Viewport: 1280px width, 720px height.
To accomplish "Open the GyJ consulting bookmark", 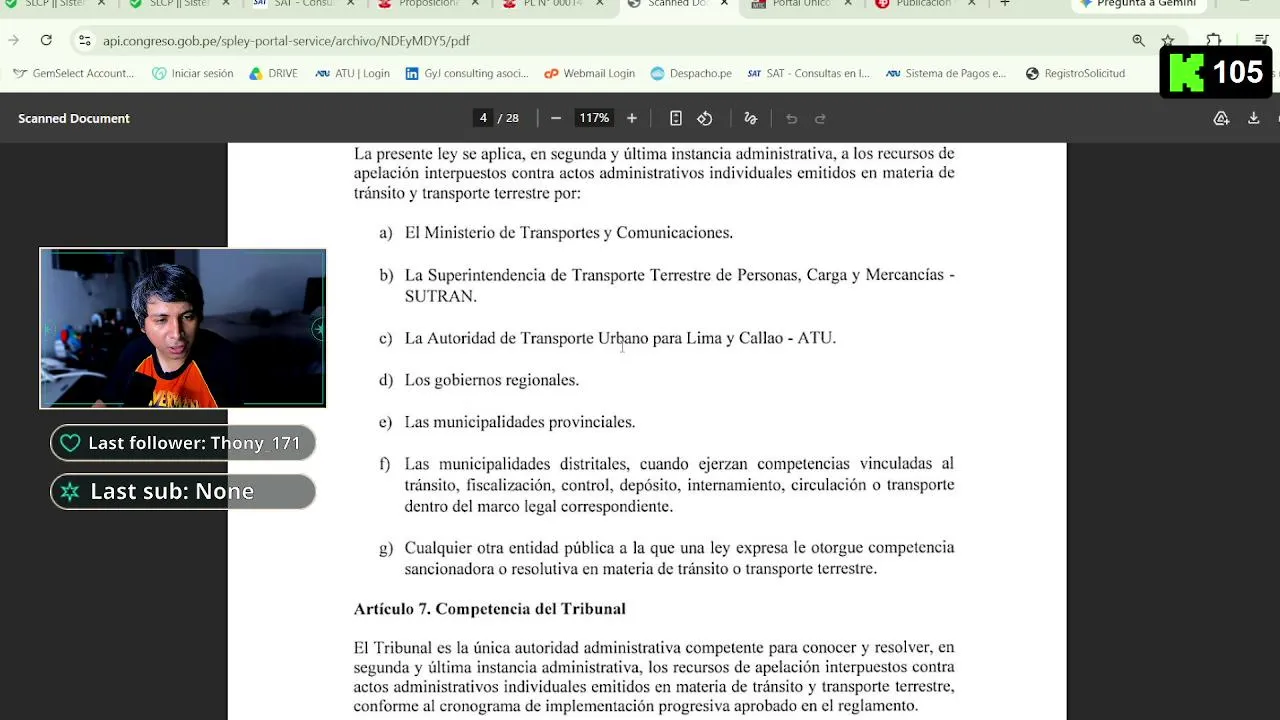I will [x=467, y=73].
